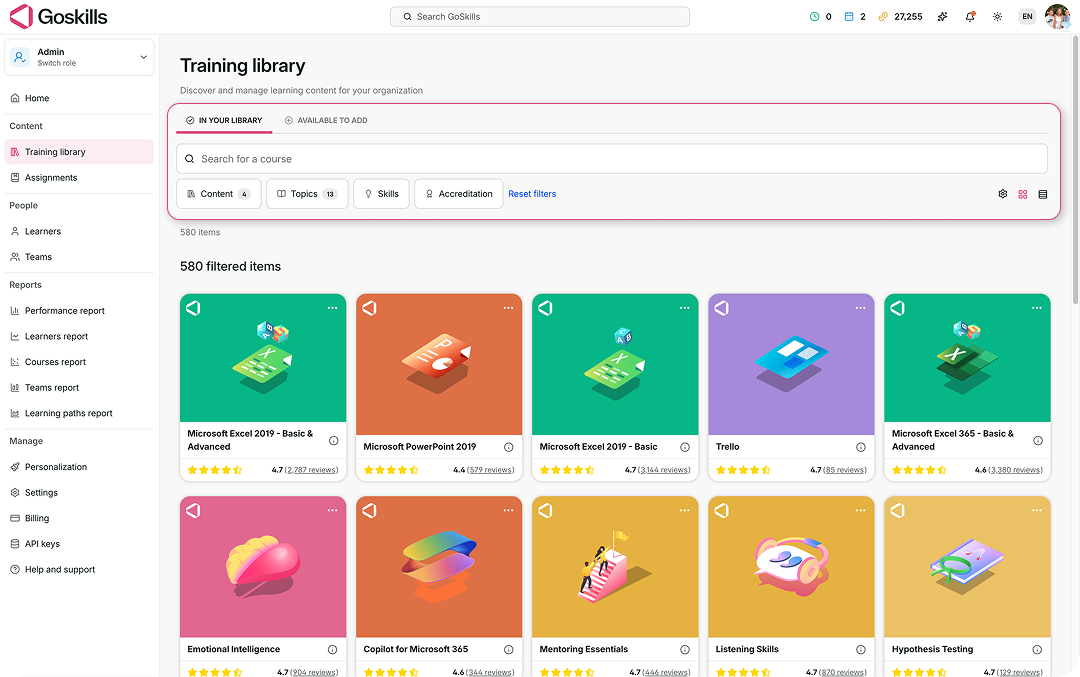Click the Reset filters link
This screenshot has height=677, width=1080.
(532, 194)
